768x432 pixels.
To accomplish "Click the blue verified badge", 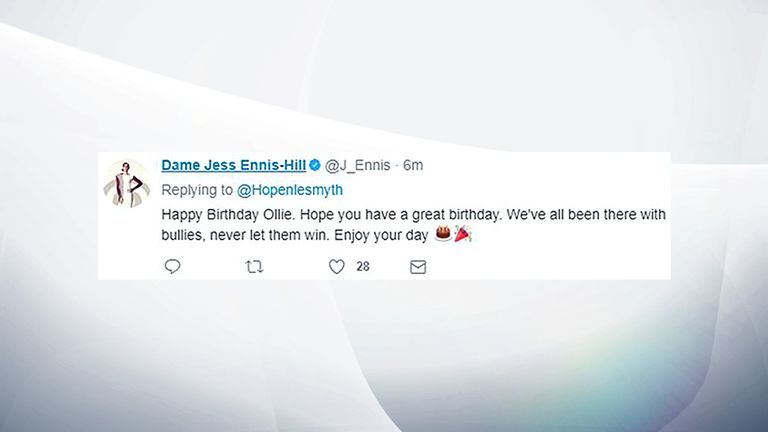I will coord(315,166).
